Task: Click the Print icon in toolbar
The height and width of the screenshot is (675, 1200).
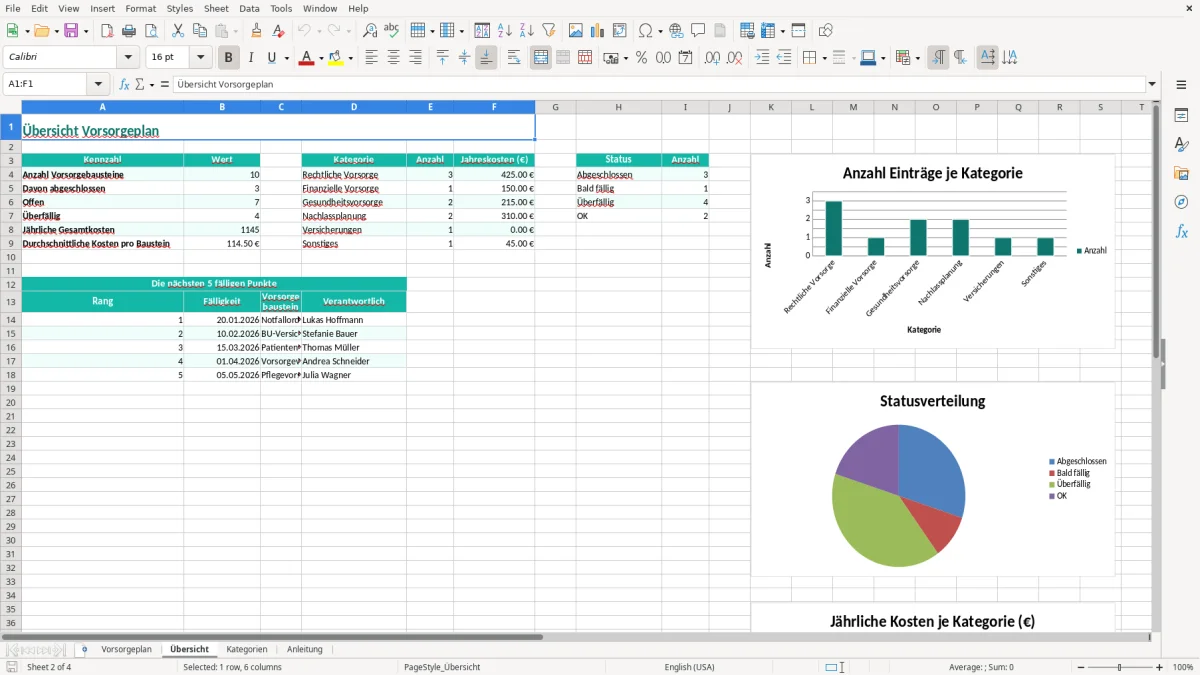Action: (129, 31)
